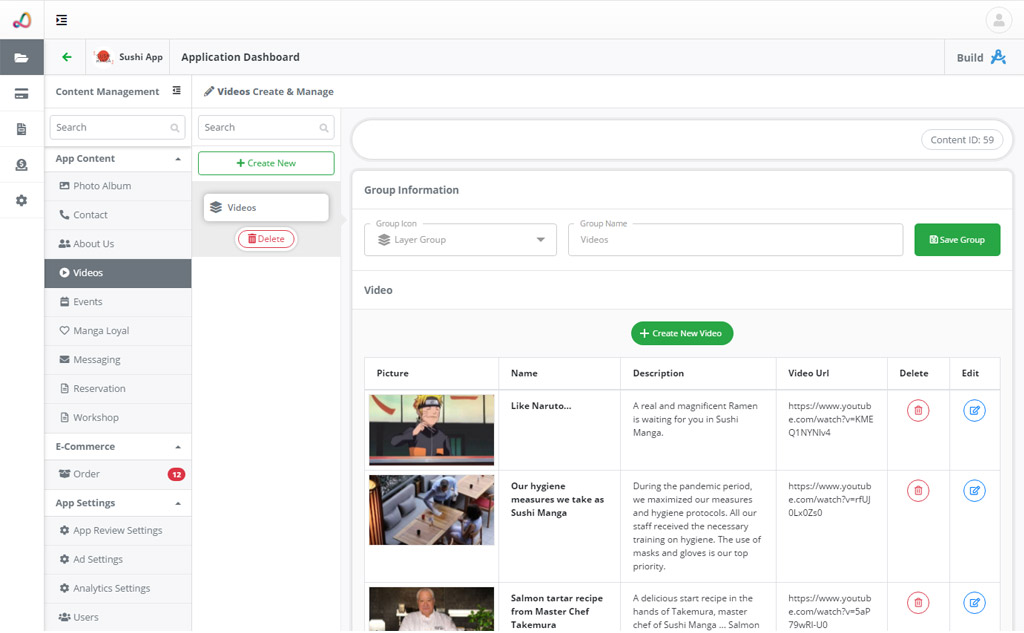1024x633 pixels.
Task: Collapse Content Management panel icon
Action: click(176, 91)
